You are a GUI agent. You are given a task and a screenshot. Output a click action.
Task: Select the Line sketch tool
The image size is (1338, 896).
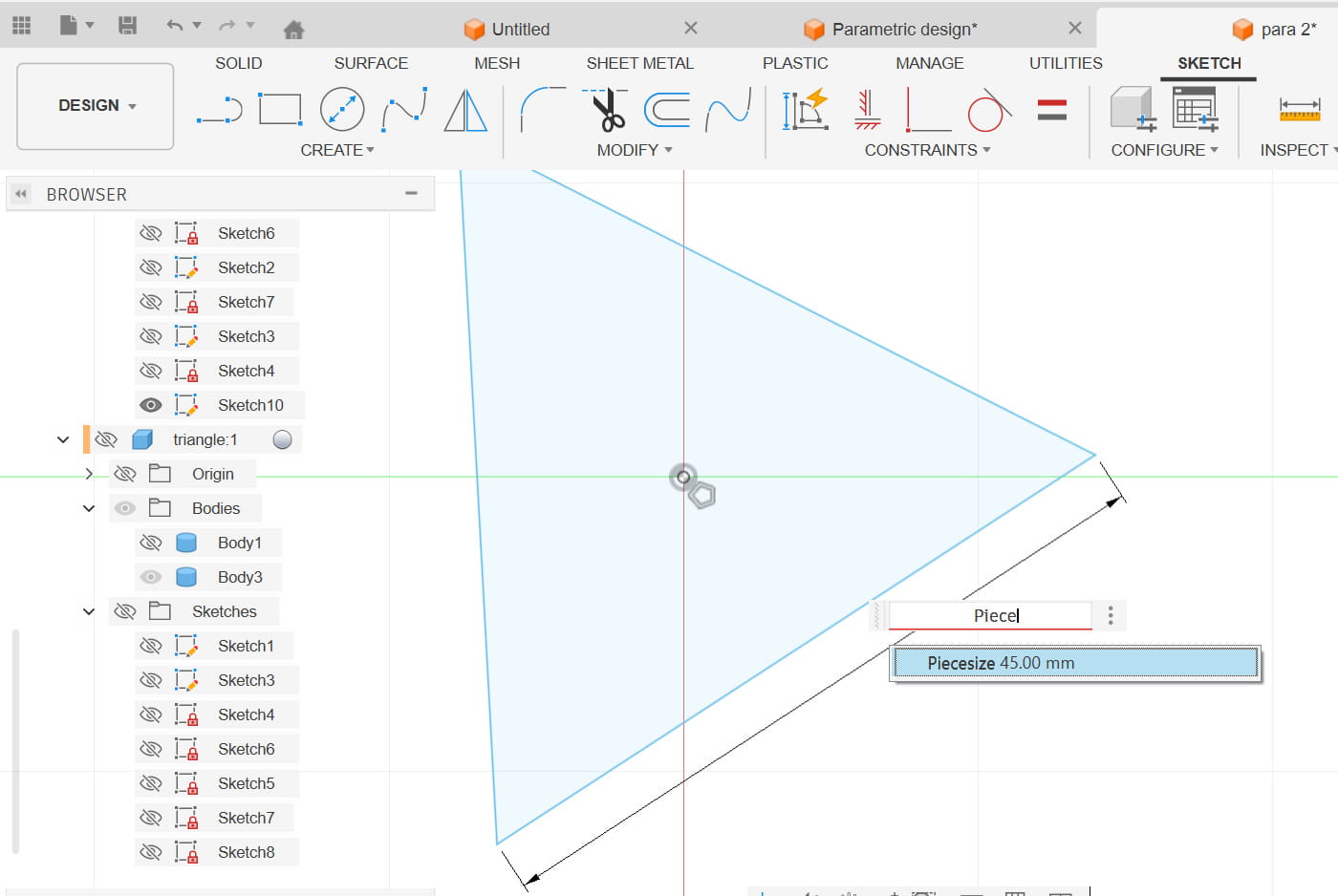pyautogui.click(x=220, y=111)
